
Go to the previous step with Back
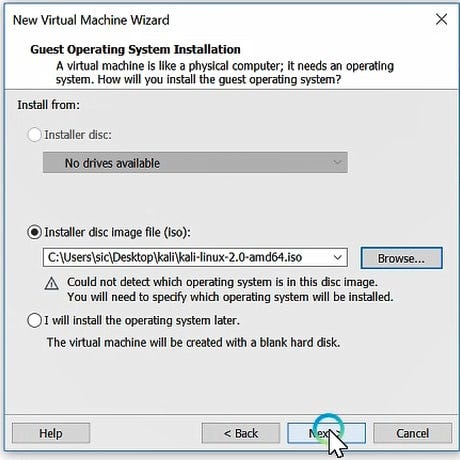[x=241, y=433]
